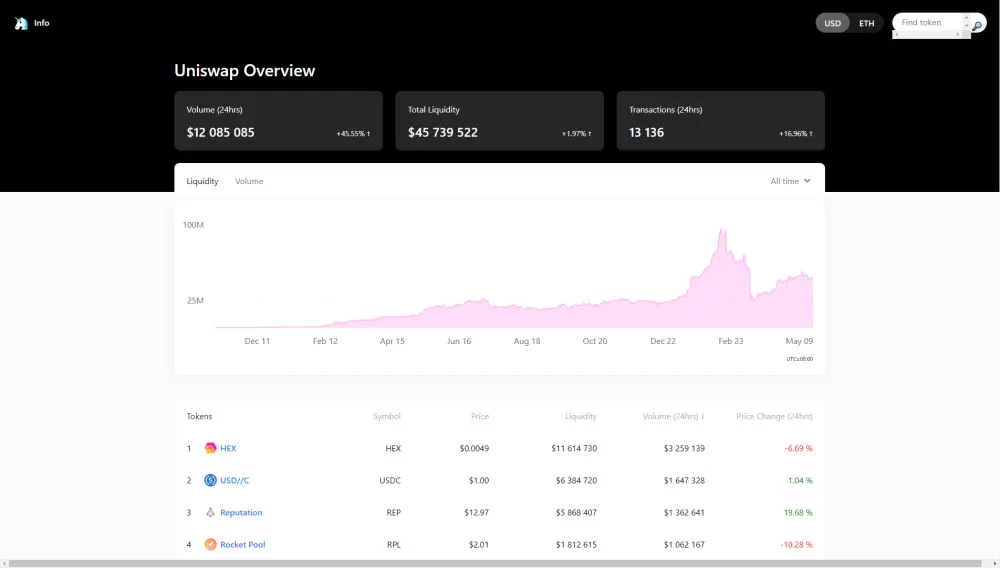The height and width of the screenshot is (568, 1000).
Task: Select the Volume chart tab
Action: 249,181
